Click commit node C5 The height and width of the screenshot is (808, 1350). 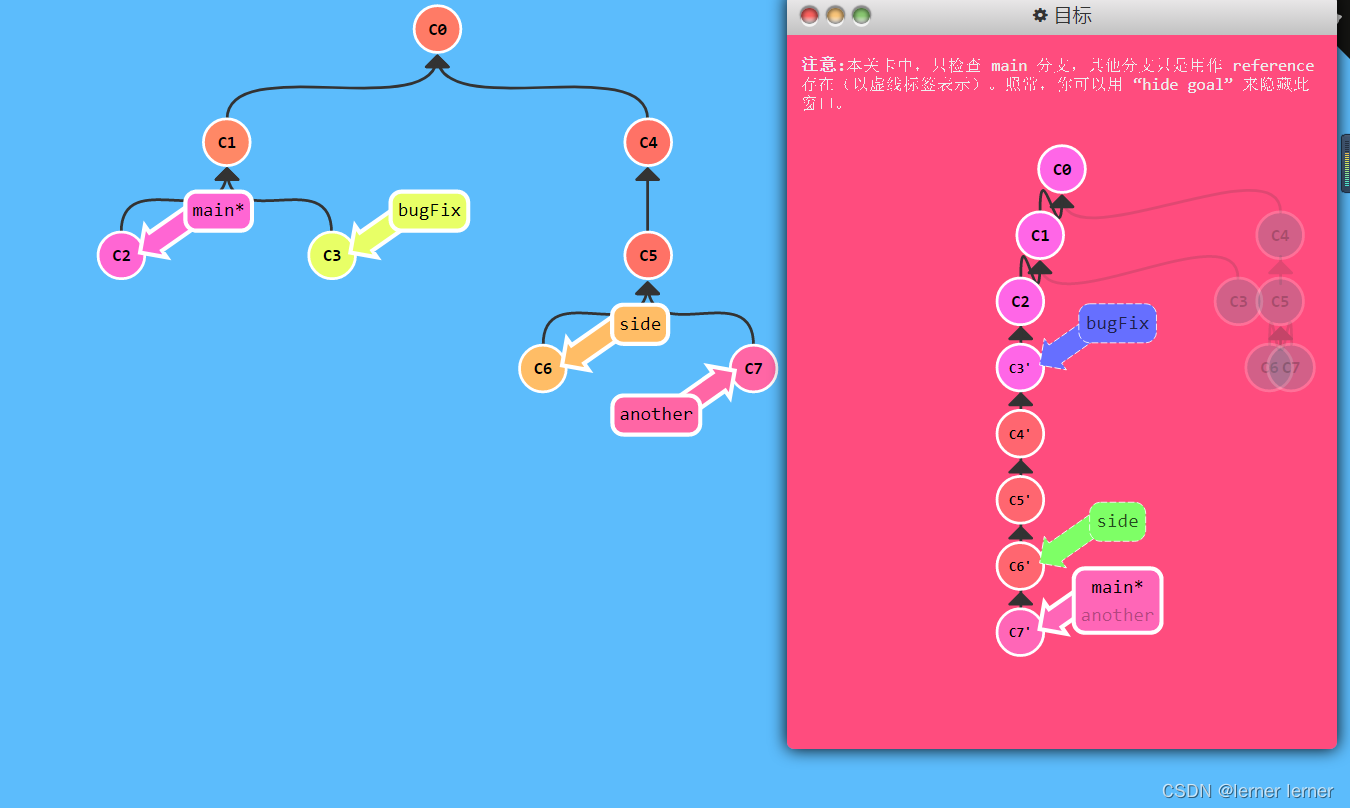(x=648, y=255)
